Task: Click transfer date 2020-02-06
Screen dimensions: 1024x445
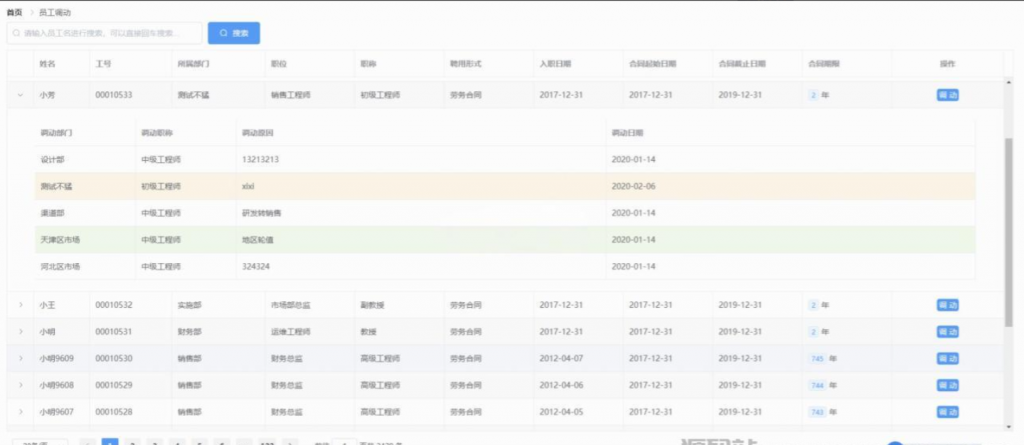Action: pyautogui.click(x=633, y=186)
